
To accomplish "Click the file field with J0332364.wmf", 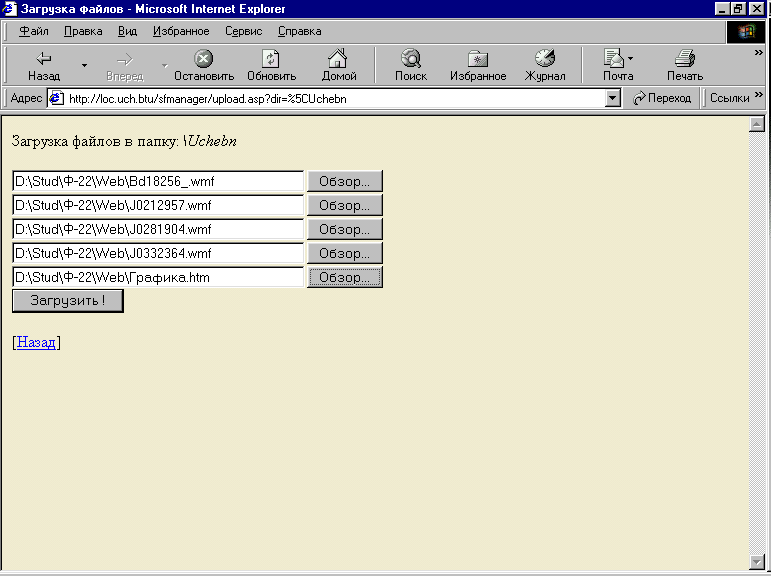I will pos(158,253).
